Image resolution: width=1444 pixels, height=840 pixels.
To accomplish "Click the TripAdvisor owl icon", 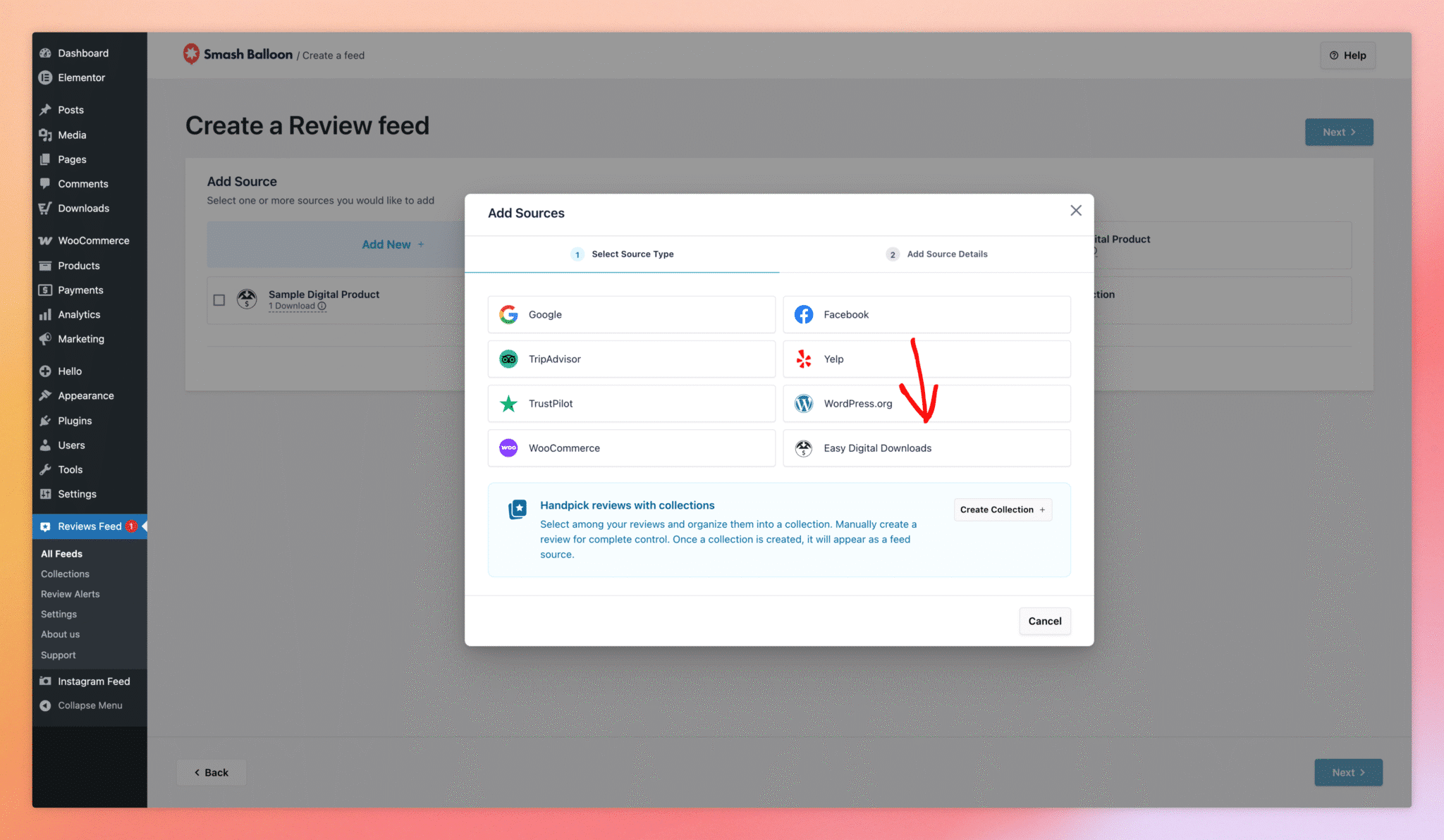I will tap(508, 359).
